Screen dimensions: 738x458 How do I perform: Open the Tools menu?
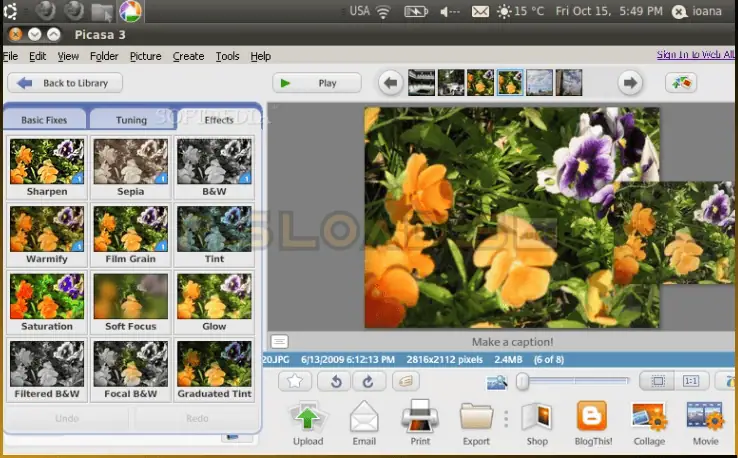tap(227, 56)
